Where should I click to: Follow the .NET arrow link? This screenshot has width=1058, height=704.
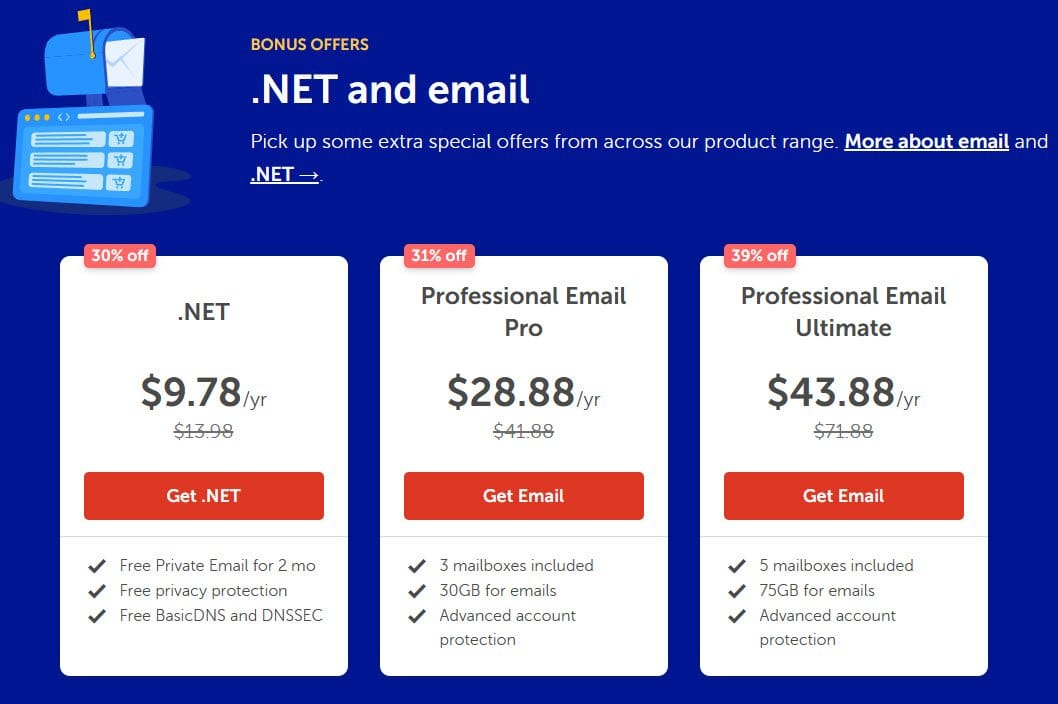click(x=285, y=174)
